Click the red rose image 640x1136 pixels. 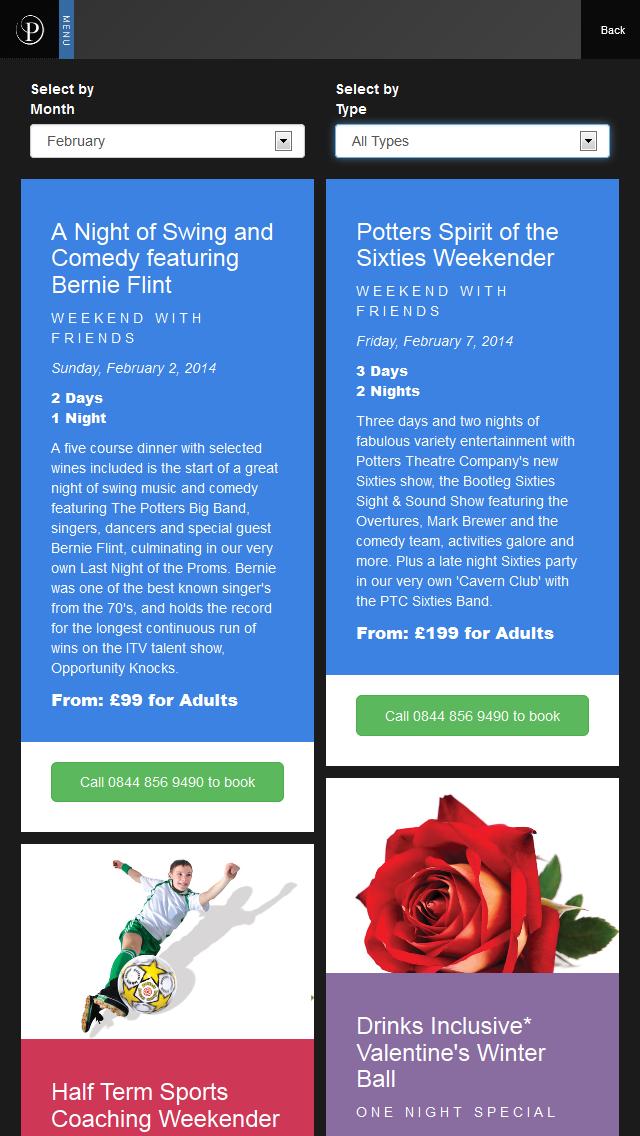tap(472, 876)
